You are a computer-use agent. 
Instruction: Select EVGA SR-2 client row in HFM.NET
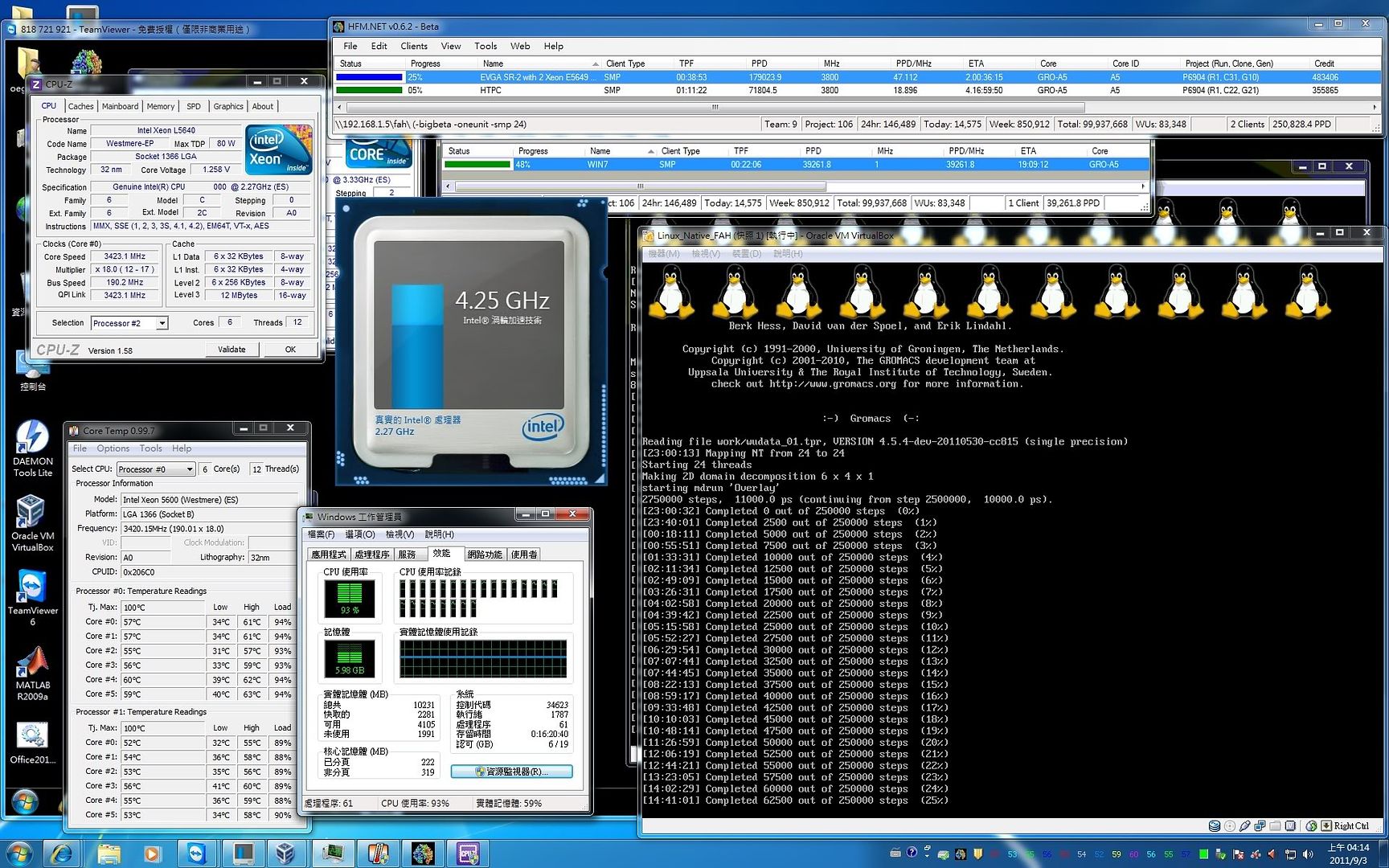857,77
